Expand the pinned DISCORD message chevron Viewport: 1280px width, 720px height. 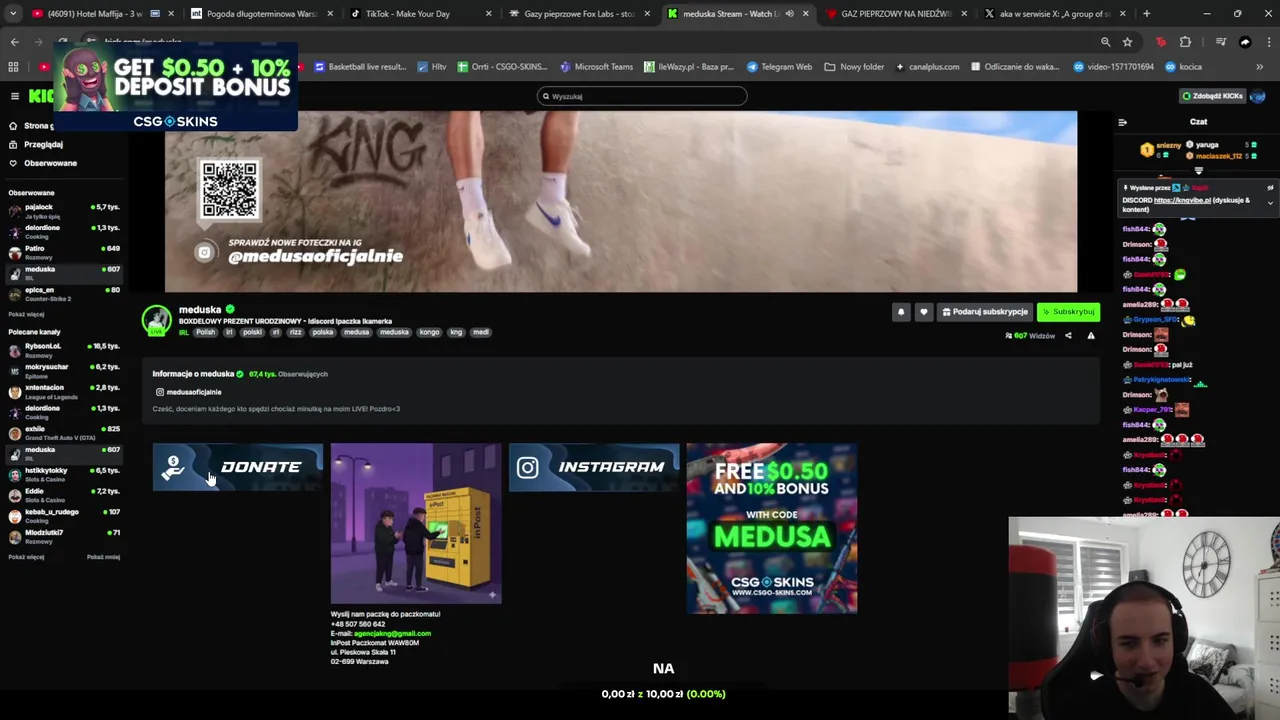tap(1270, 203)
